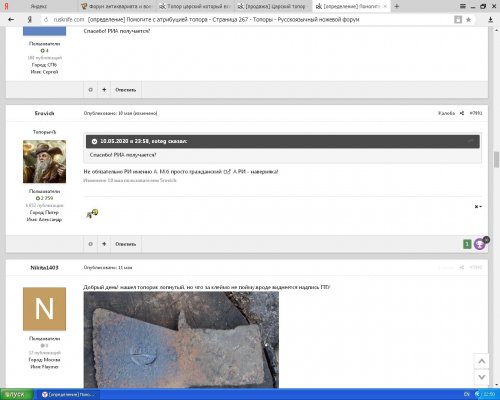The image size is (500, 400).
Task: Toggle reader mode icon in address bar
Action: (458, 20)
